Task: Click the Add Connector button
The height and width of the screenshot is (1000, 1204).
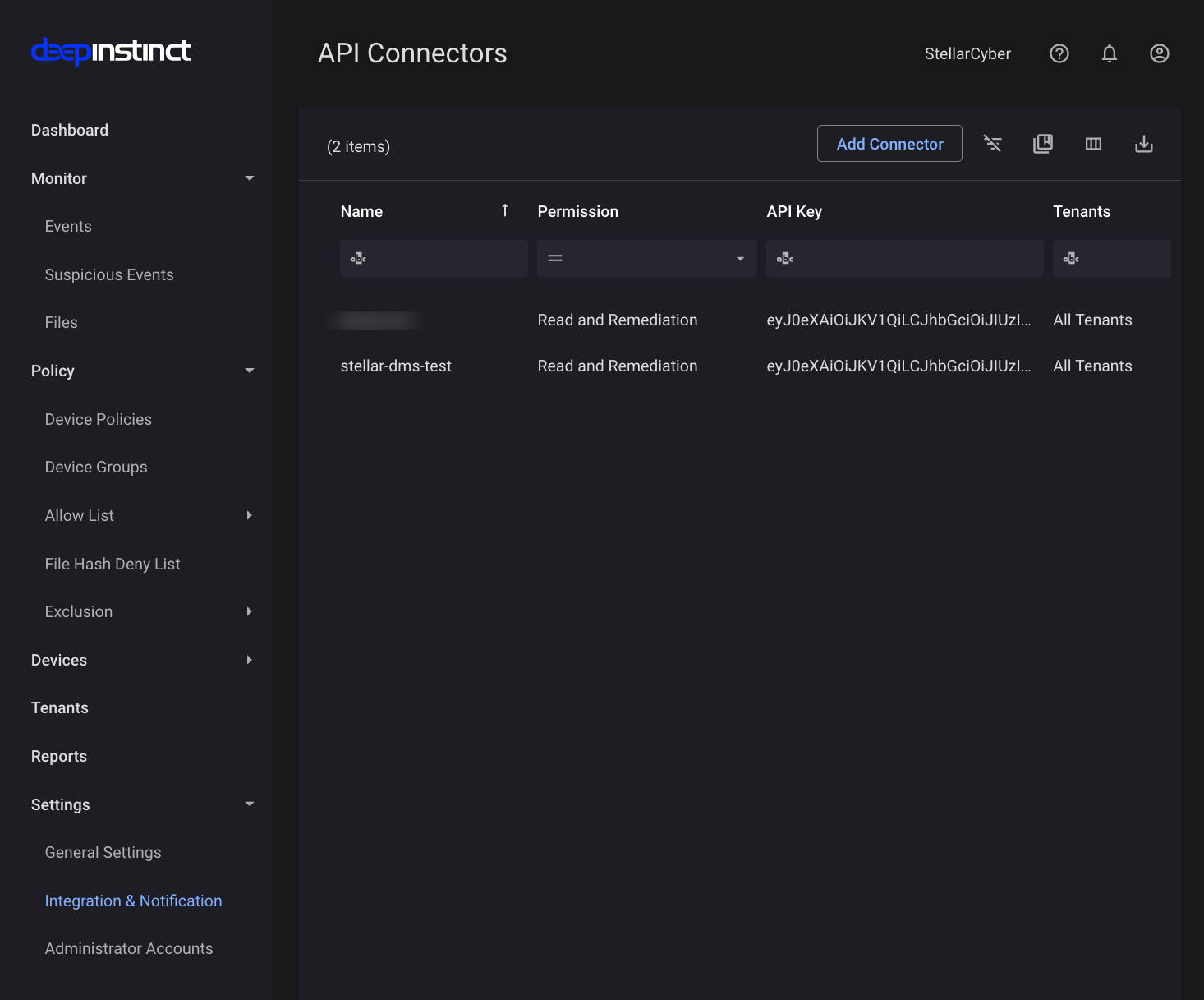Action: tap(889, 144)
